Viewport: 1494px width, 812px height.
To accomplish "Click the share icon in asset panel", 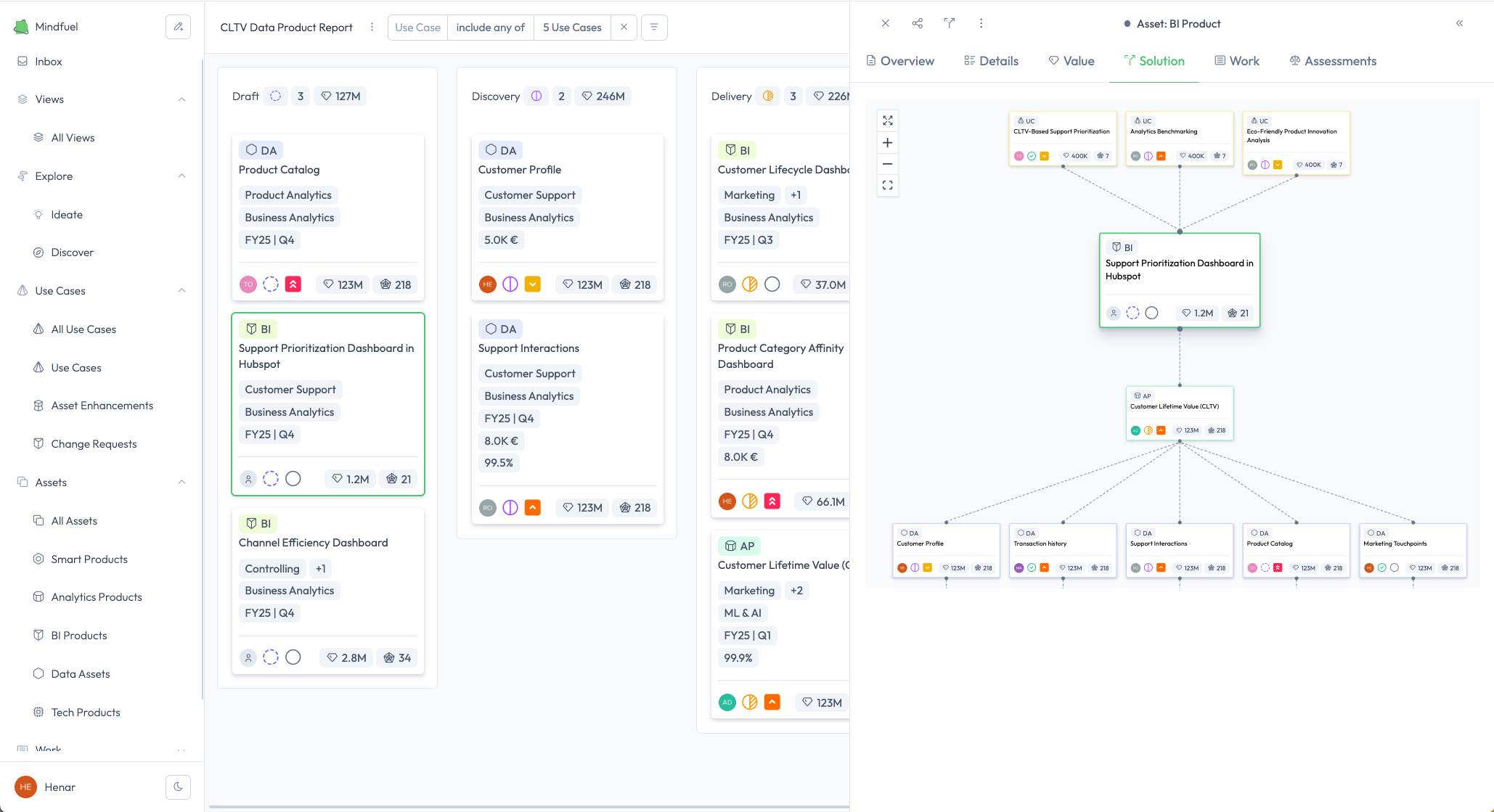I will (917, 23).
